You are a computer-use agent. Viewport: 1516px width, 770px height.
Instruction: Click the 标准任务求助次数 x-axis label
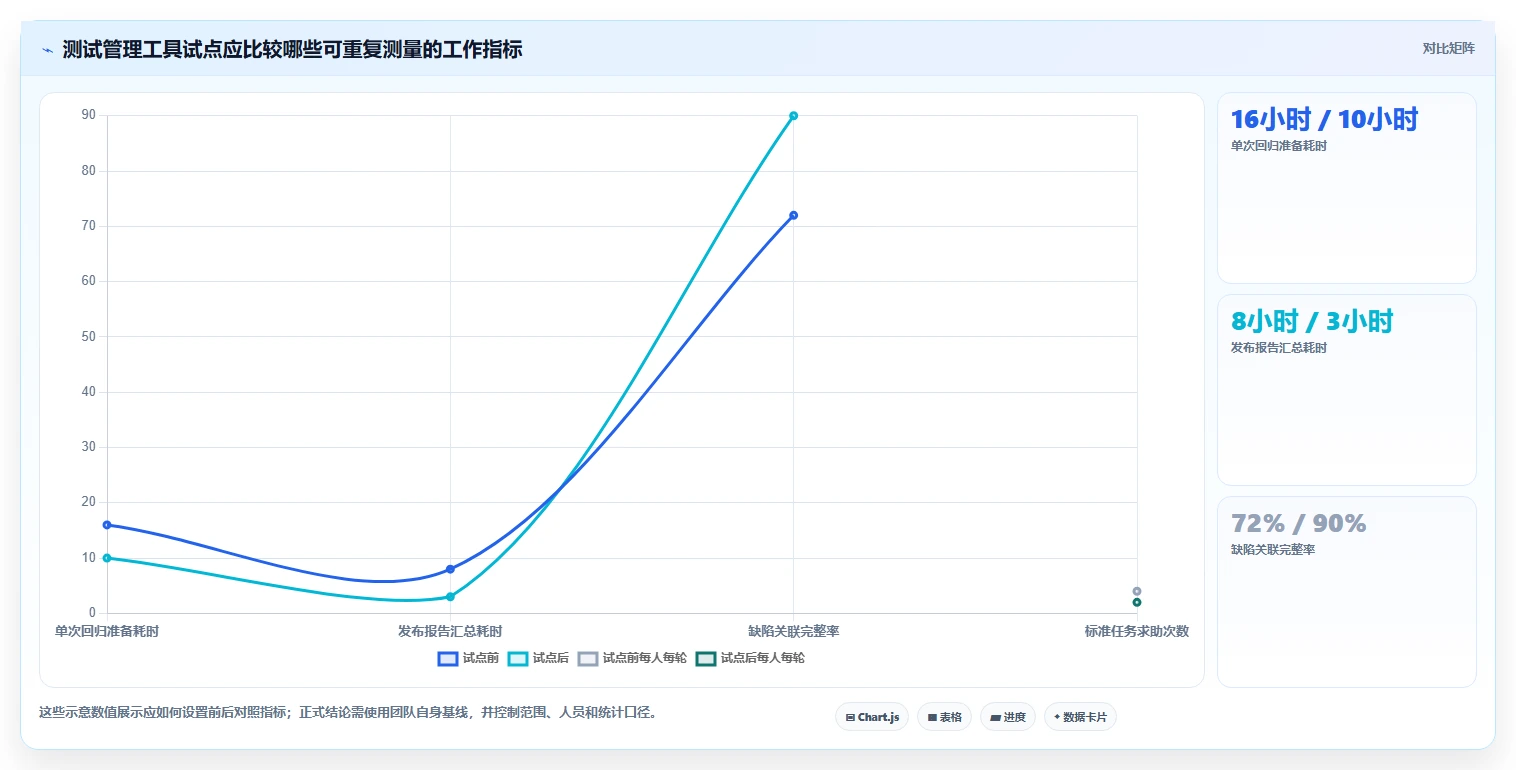pyautogui.click(x=1137, y=631)
